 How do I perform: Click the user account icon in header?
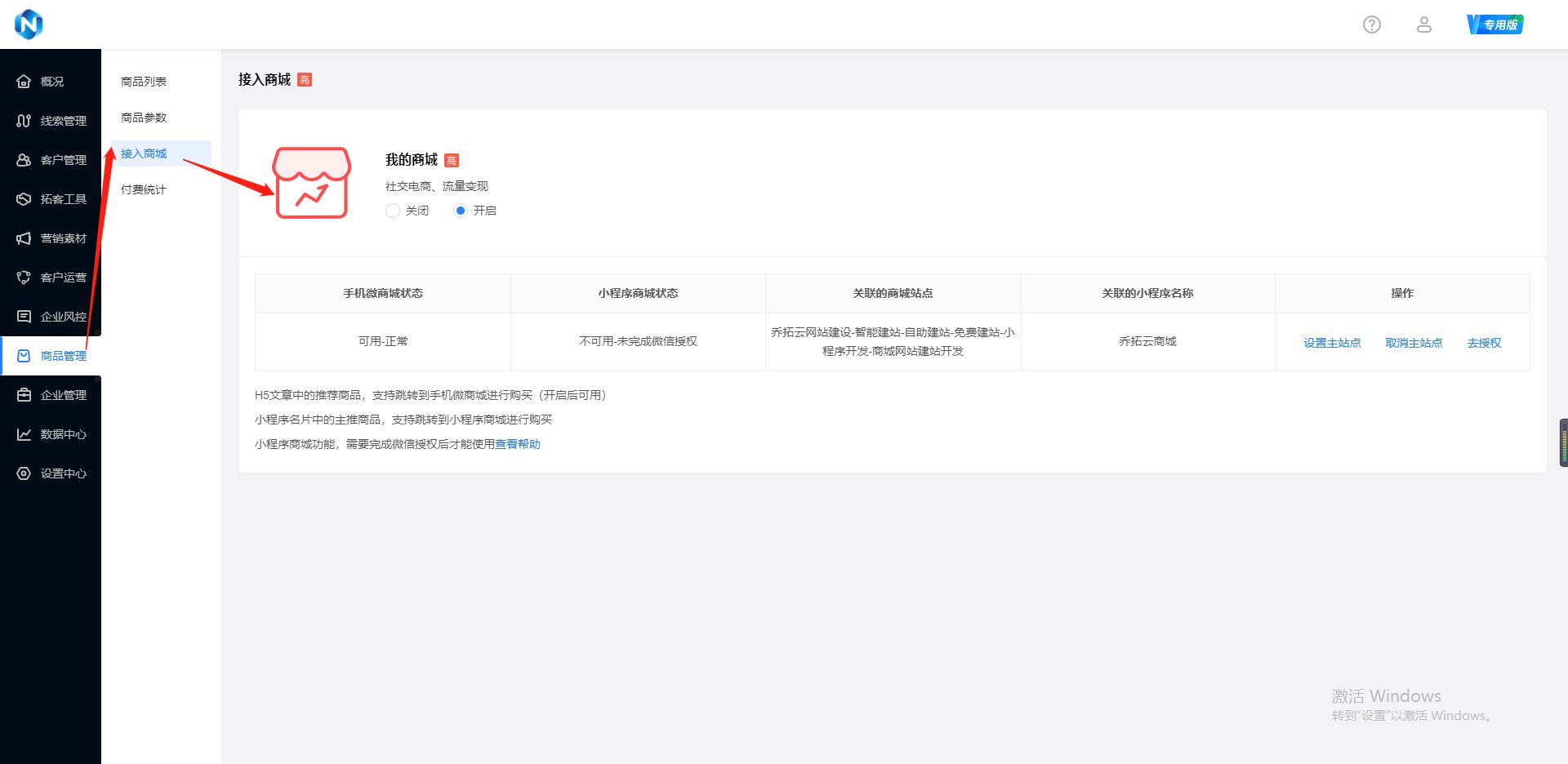tap(1423, 24)
